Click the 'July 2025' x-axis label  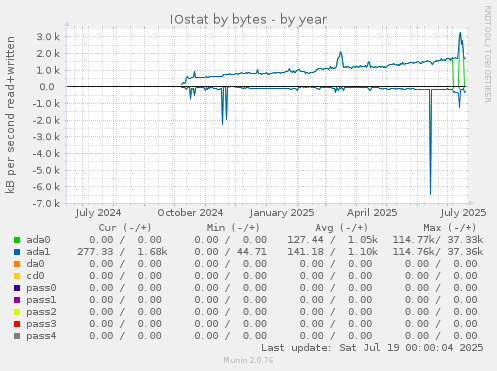[463, 213]
